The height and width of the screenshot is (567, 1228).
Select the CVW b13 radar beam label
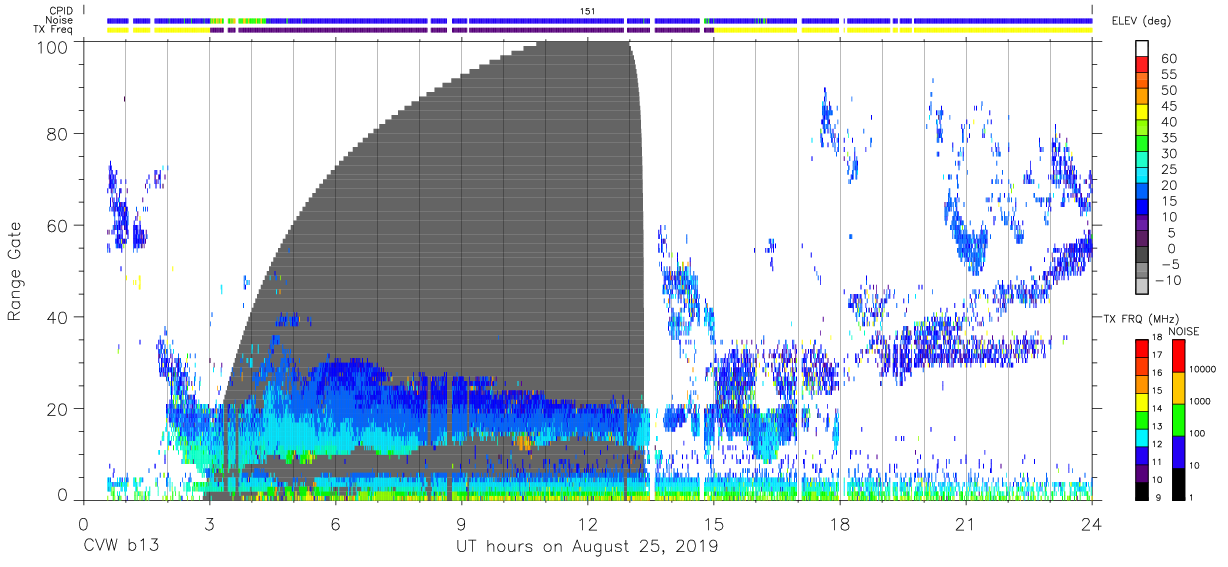point(120,547)
